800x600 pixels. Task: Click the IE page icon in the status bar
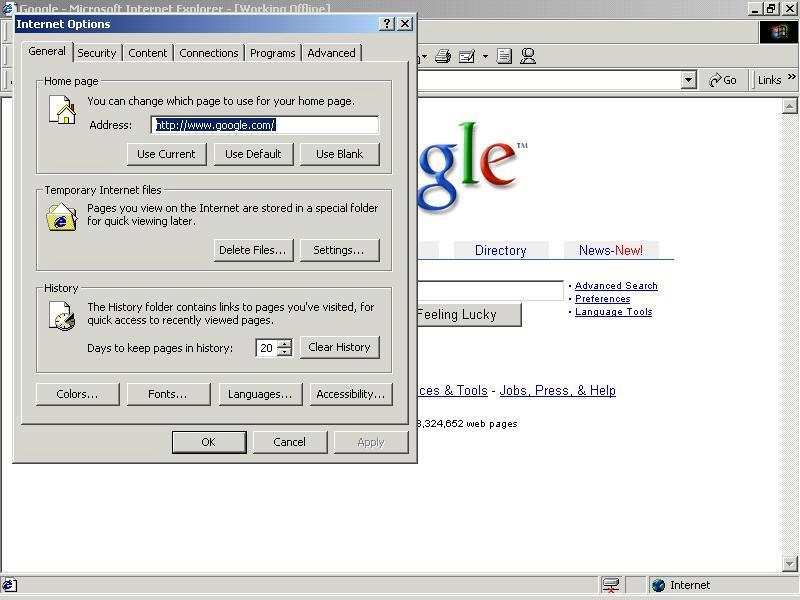click(9, 585)
